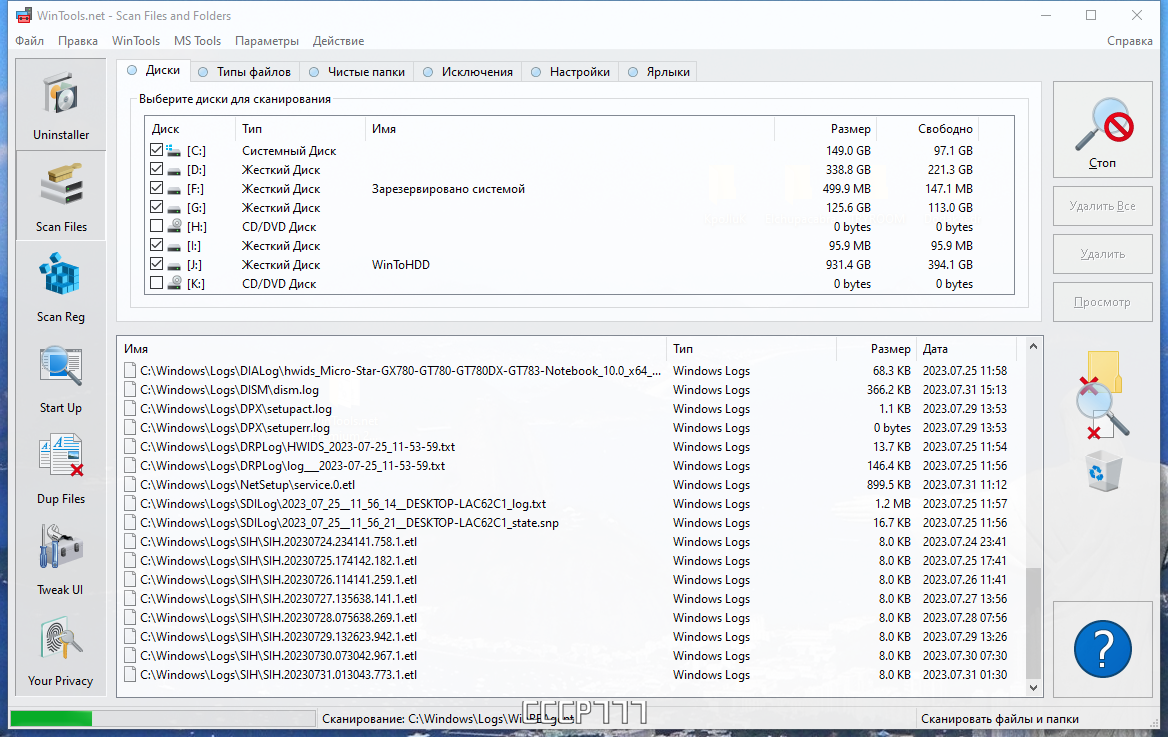Sort disks by the Свободно column header
This screenshot has width=1168, height=737.
pyautogui.click(x=927, y=129)
